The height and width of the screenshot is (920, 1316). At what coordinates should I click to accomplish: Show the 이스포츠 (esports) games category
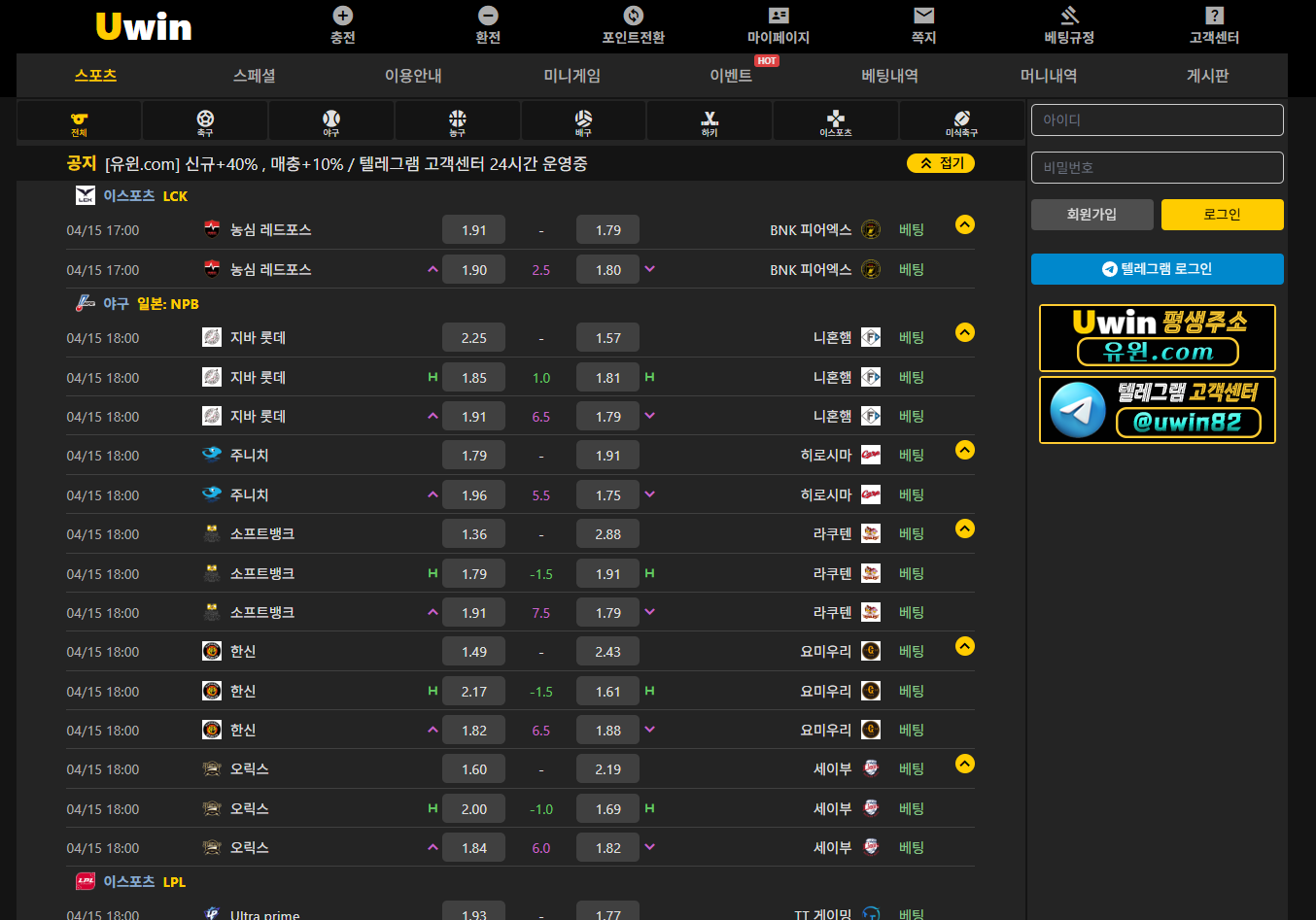point(836,121)
